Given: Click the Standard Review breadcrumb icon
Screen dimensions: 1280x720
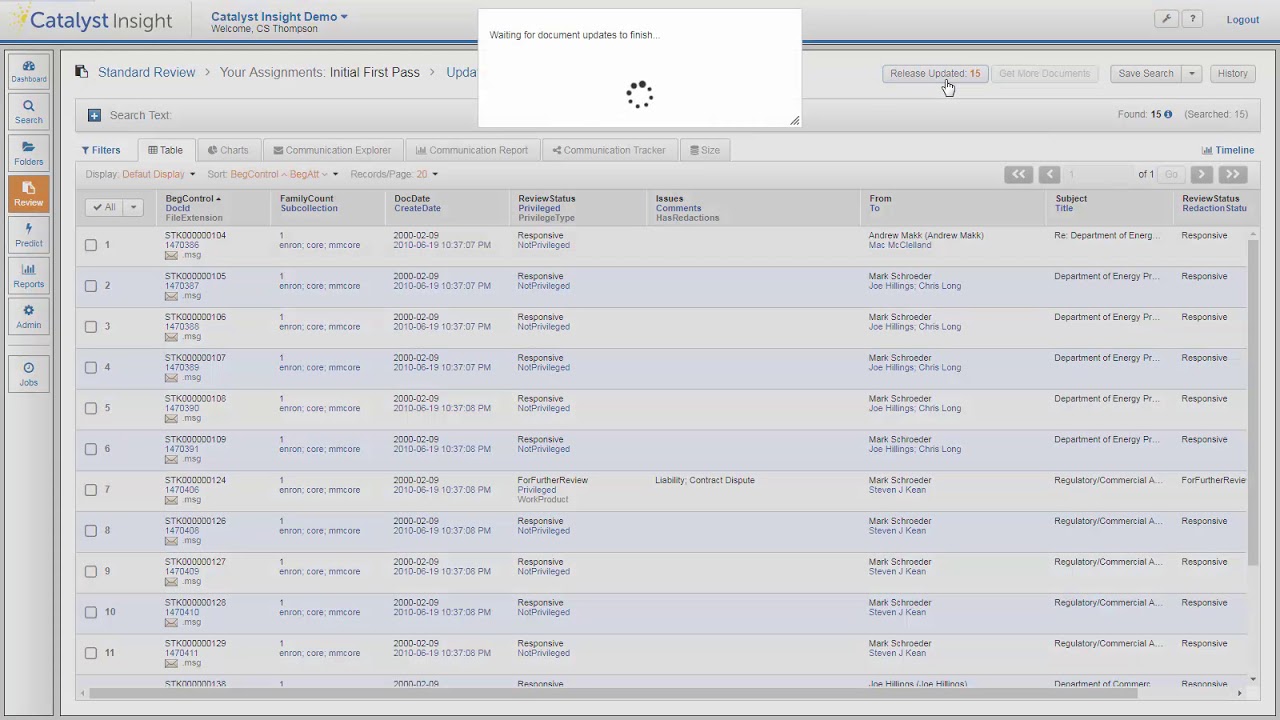Looking at the screenshot, I should click(81, 72).
